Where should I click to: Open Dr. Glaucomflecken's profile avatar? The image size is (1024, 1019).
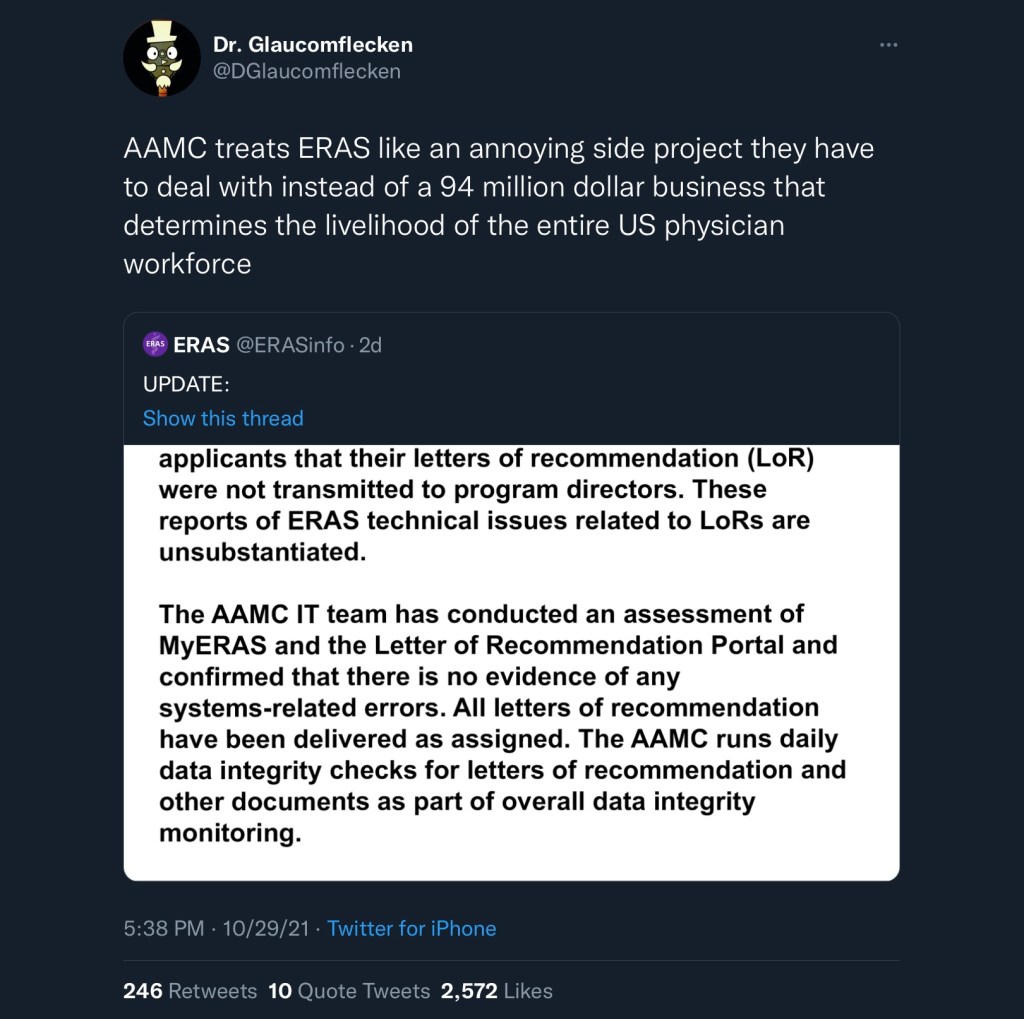coord(162,58)
